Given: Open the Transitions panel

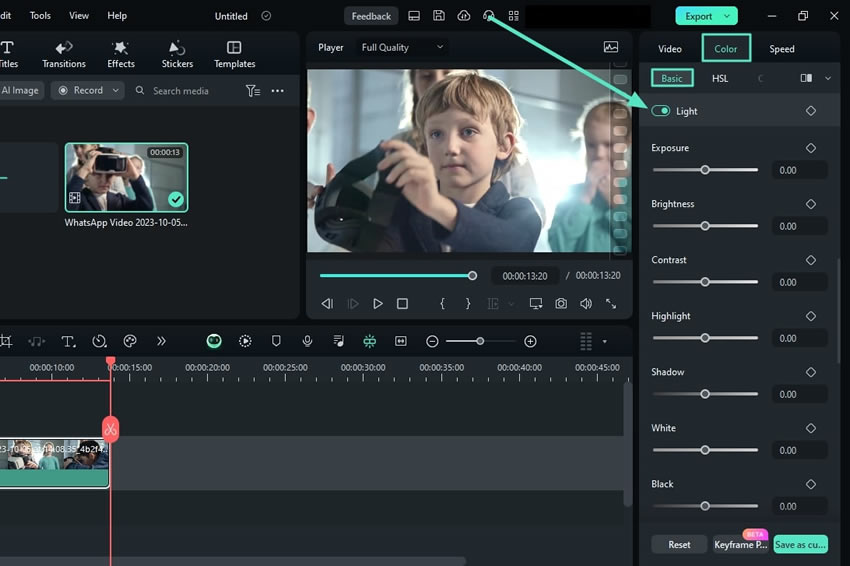Looking at the screenshot, I should (64, 54).
